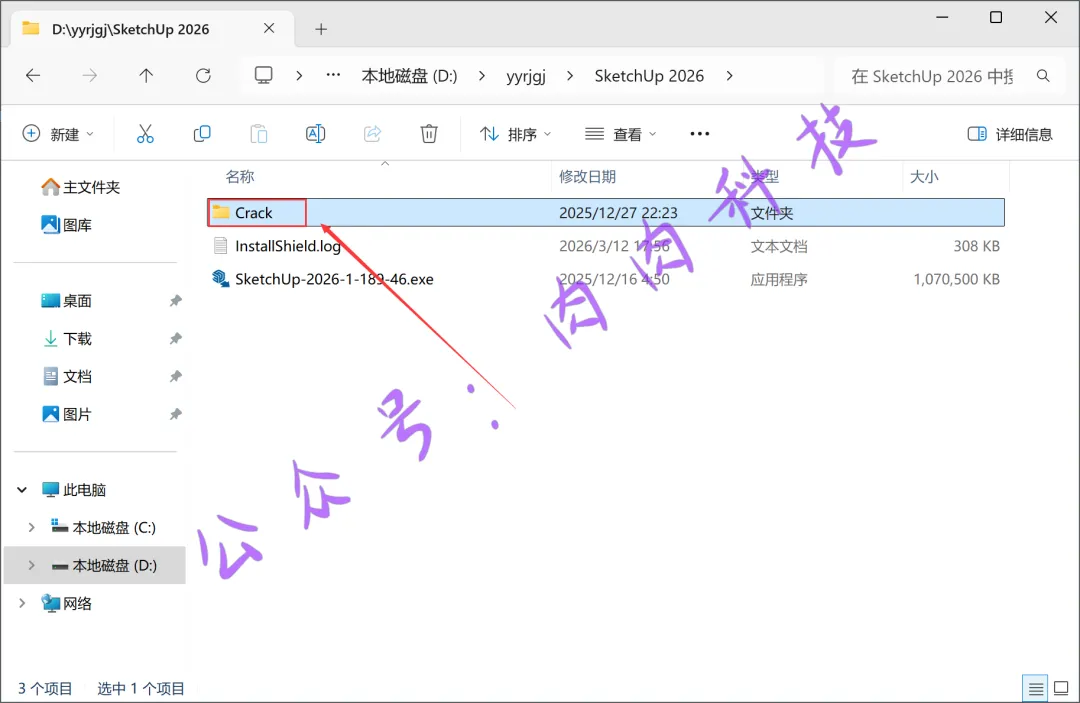Screen dimensions: 1080x703
Task: Open the 新建 (New) dropdown
Action: [x=58, y=134]
